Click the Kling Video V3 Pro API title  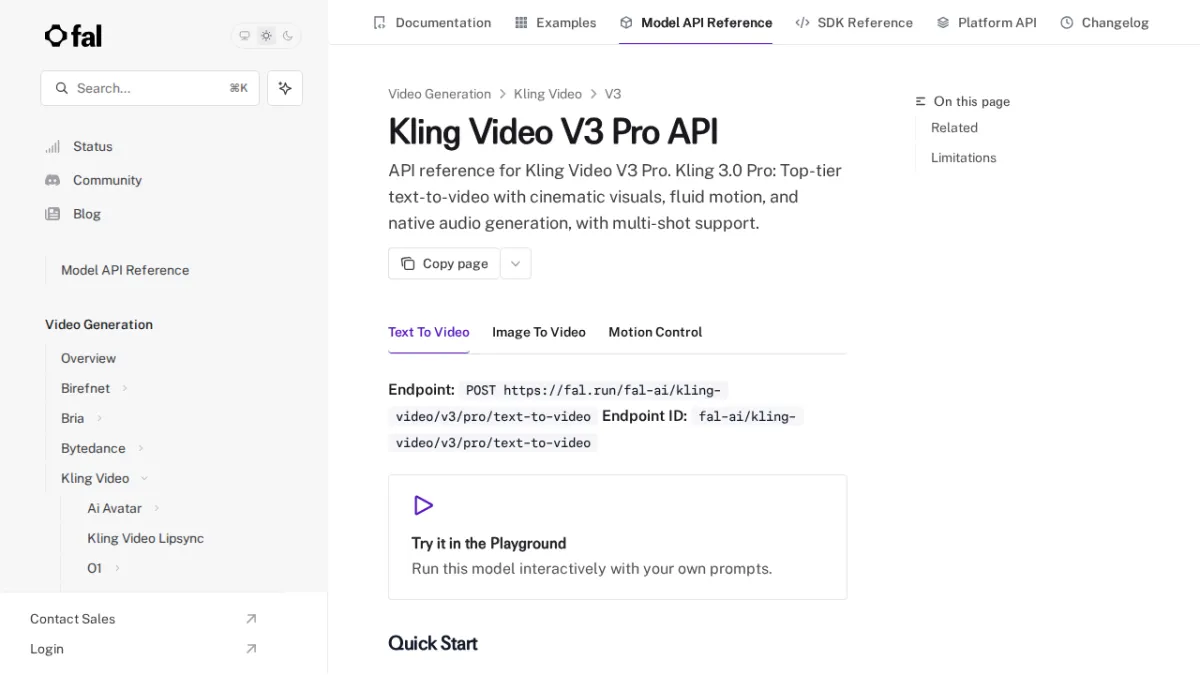click(553, 132)
